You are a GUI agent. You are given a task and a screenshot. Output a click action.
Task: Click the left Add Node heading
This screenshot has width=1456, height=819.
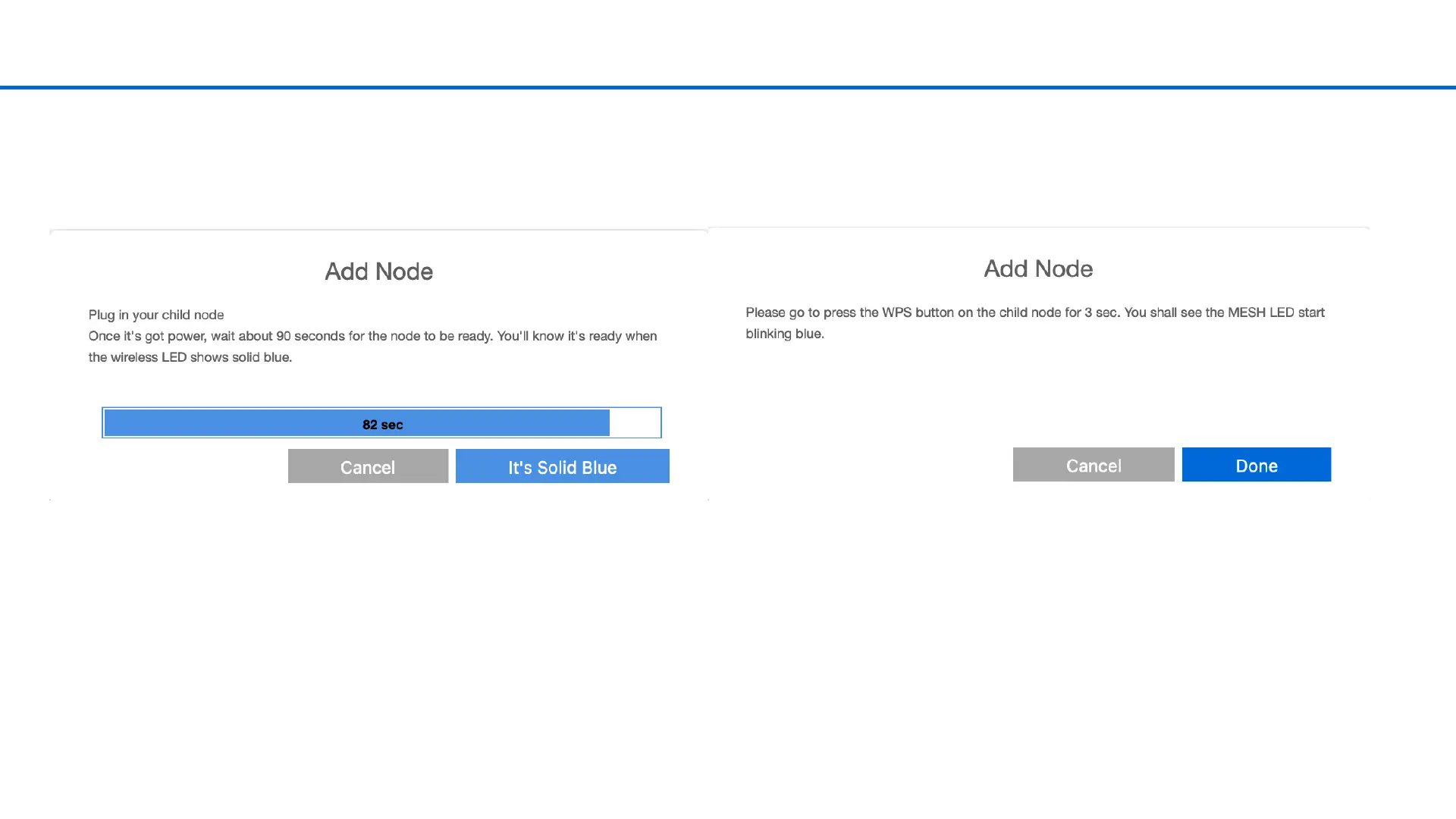(378, 271)
